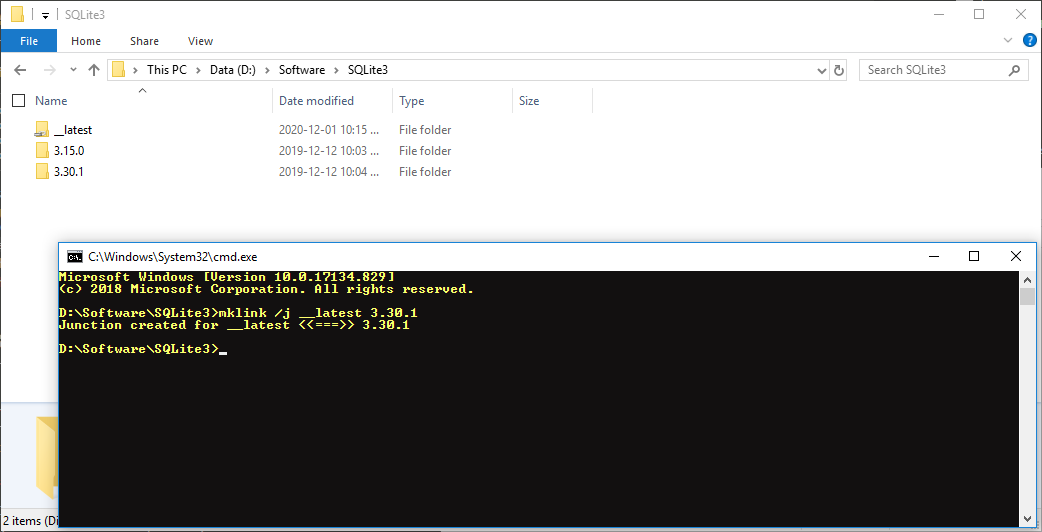Click the cmd.exe vertical scrollbar thumb
Screen dimensions: 1042x532
click(1027, 296)
